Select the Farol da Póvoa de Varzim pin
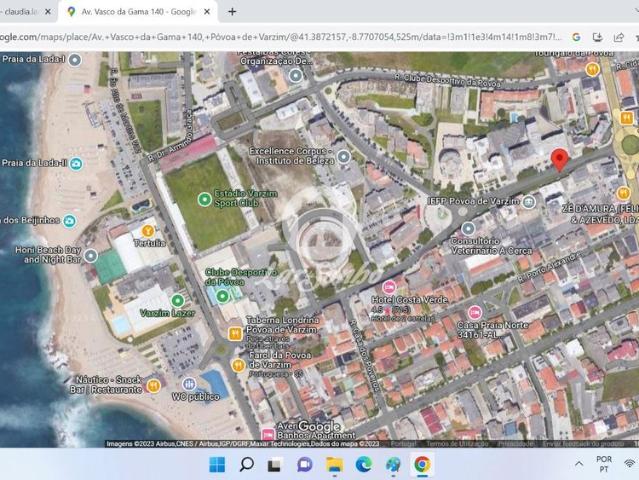 (x=238, y=365)
